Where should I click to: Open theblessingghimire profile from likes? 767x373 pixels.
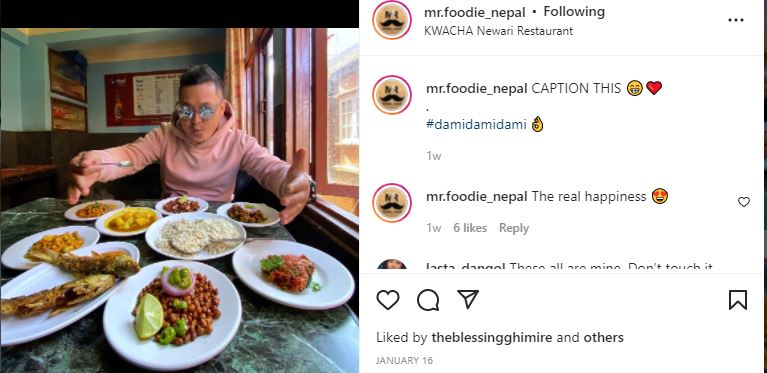point(492,337)
